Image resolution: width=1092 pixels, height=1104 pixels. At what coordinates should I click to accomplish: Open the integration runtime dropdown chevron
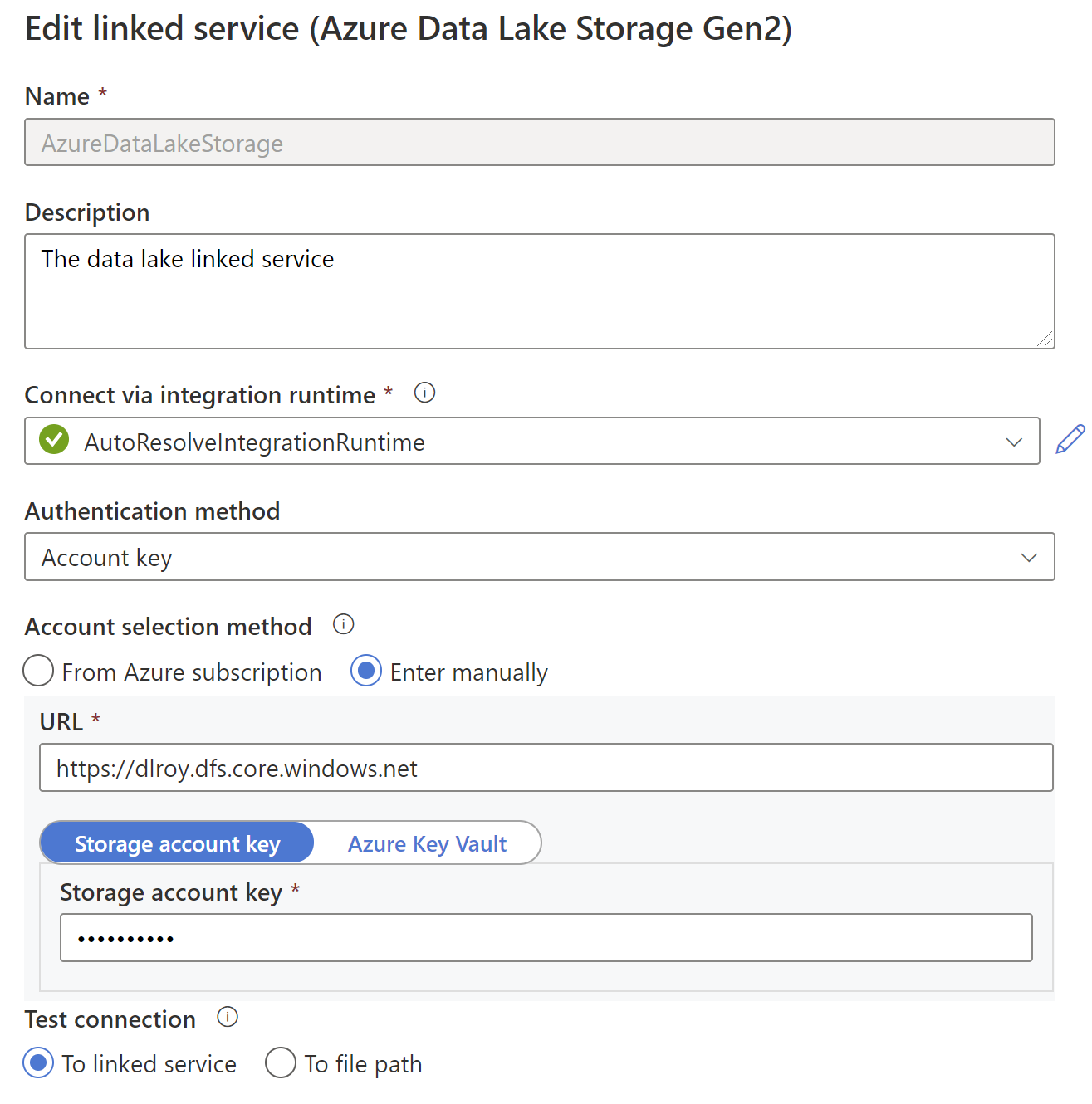(1013, 442)
